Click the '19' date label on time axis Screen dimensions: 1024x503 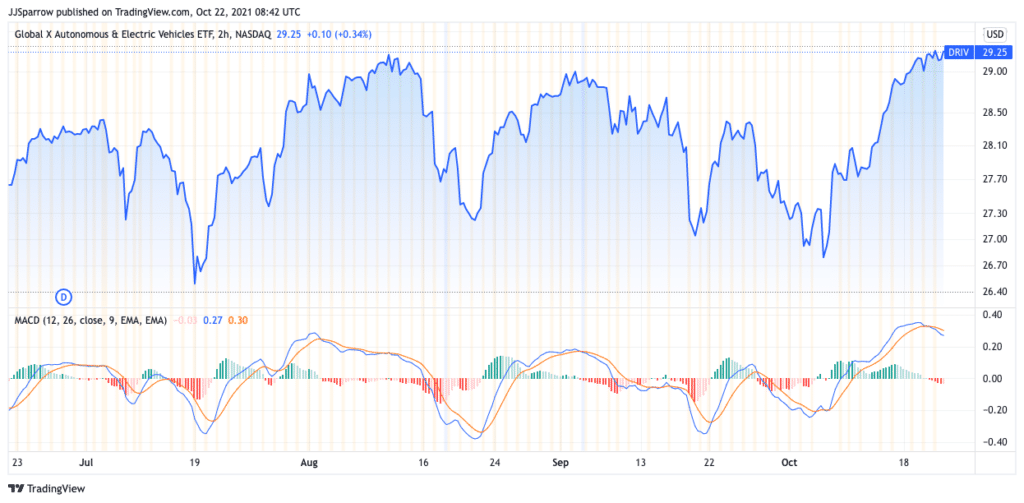tap(194, 463)
